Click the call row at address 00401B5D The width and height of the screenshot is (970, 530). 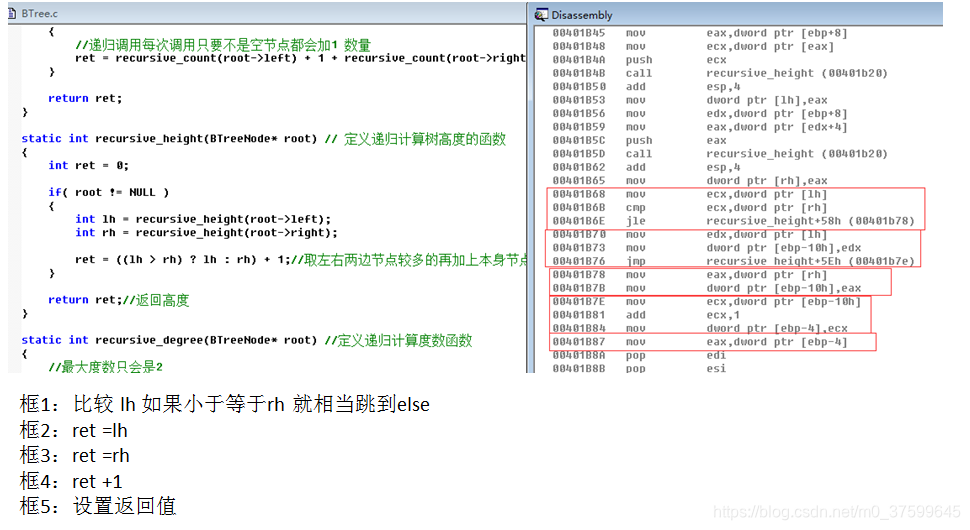pos(720,154)
